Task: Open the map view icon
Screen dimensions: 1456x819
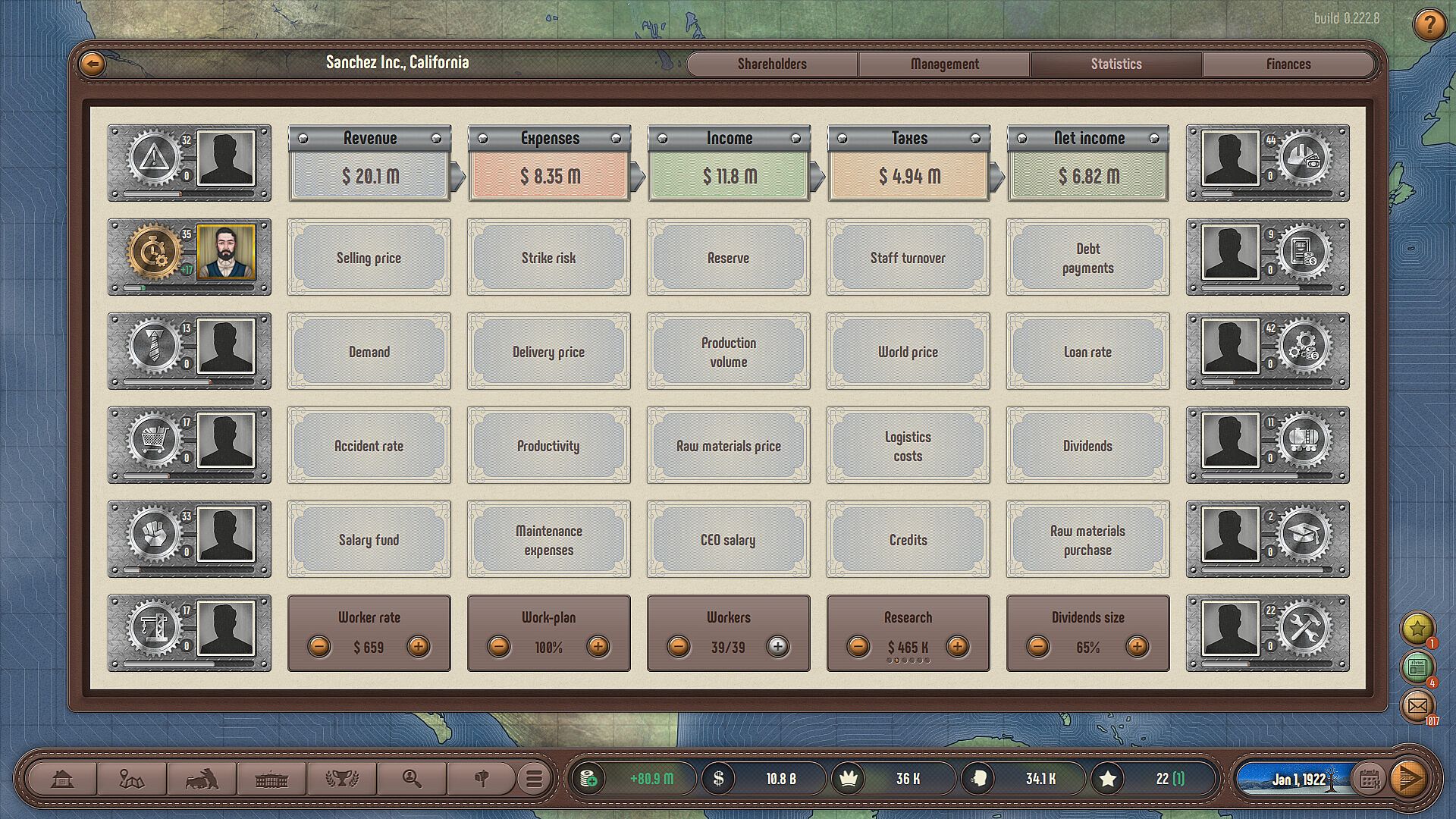Action: (x=132, y=779)
